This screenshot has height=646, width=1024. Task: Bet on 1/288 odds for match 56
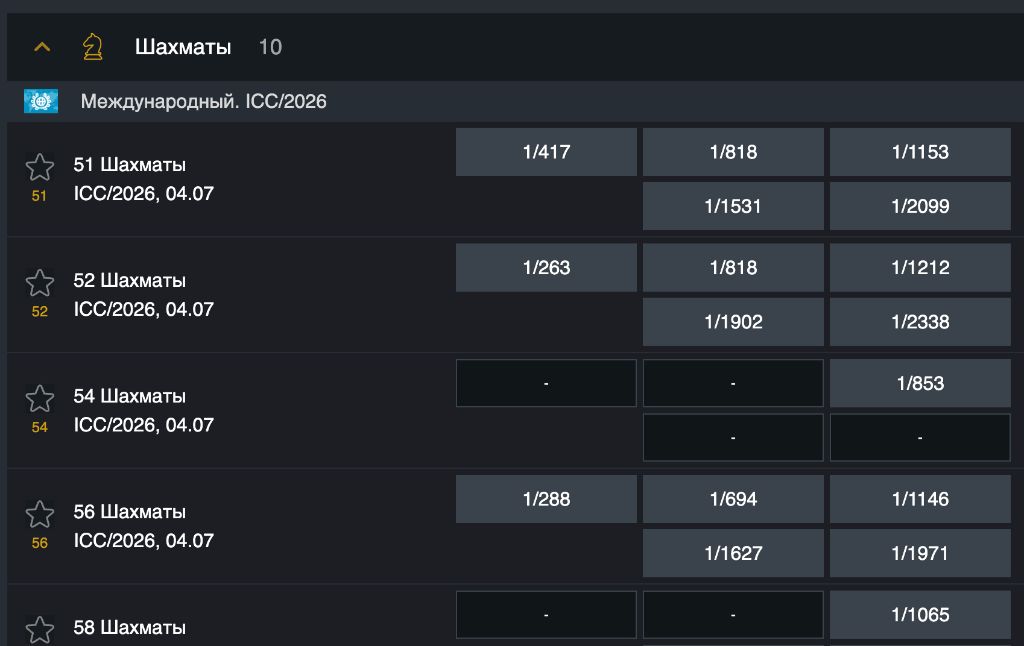coord(546,499)
